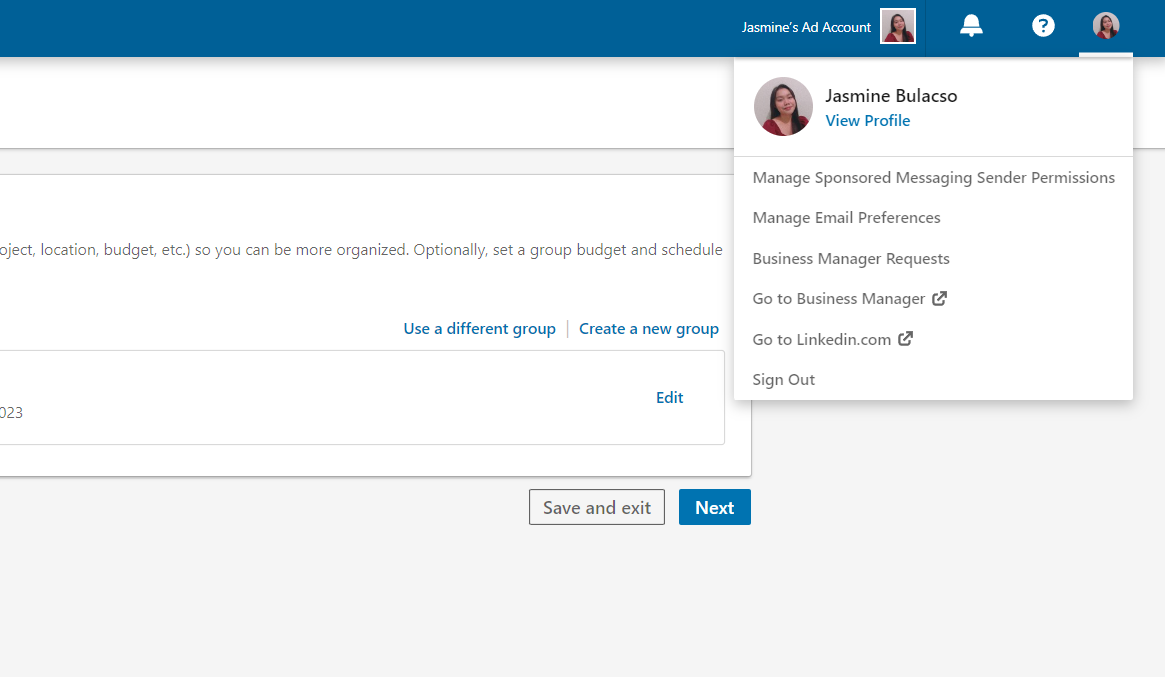The width and height of the screenshot is (1165, 677).
Task: Select Manage Sponsored Messaging Sender Permissions
Action: tap(933, 178)
